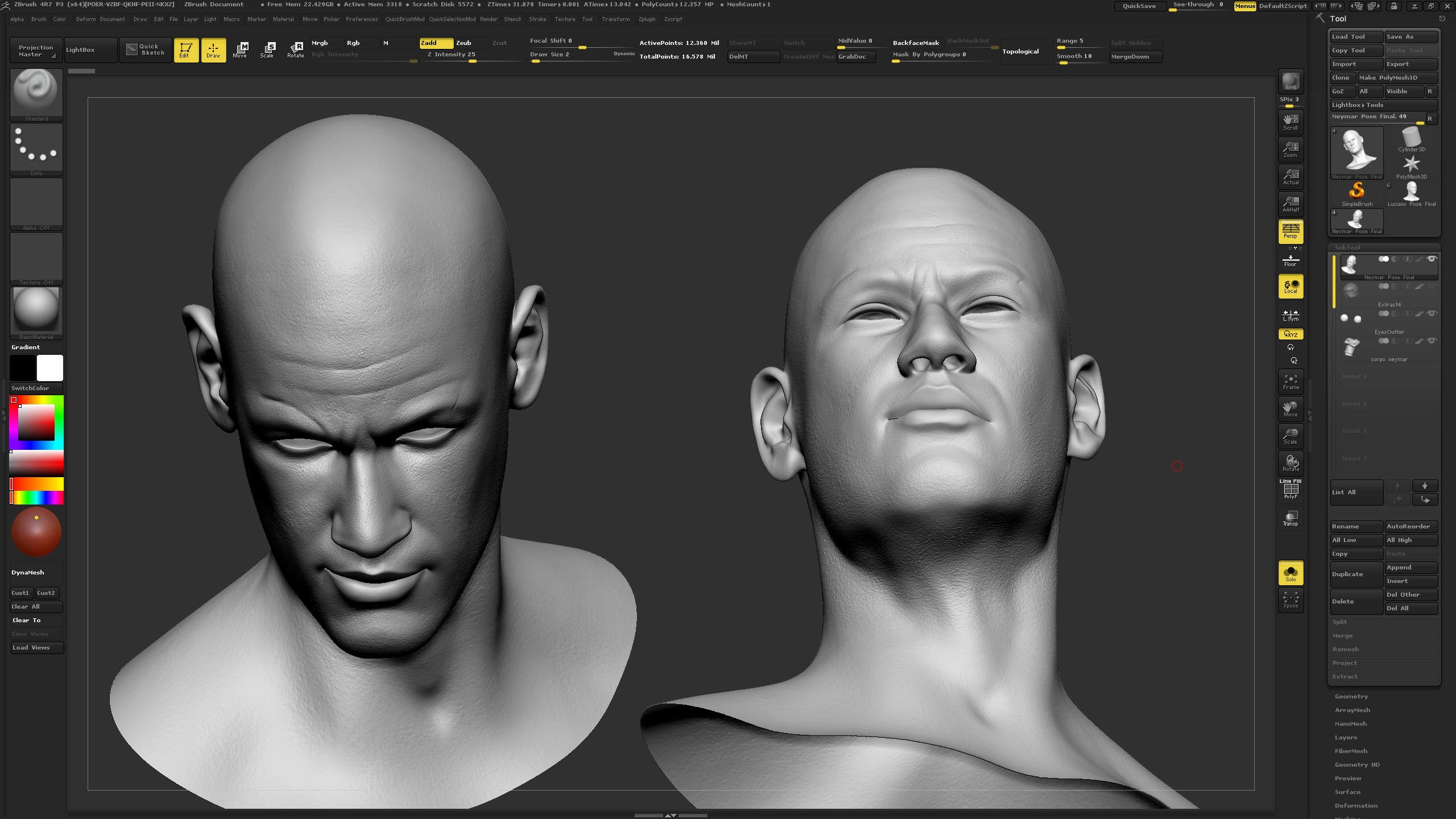Switch to Move gizmo in top shelf
Viewport: 1456px width, 819px height.
[x=240, y=50]
